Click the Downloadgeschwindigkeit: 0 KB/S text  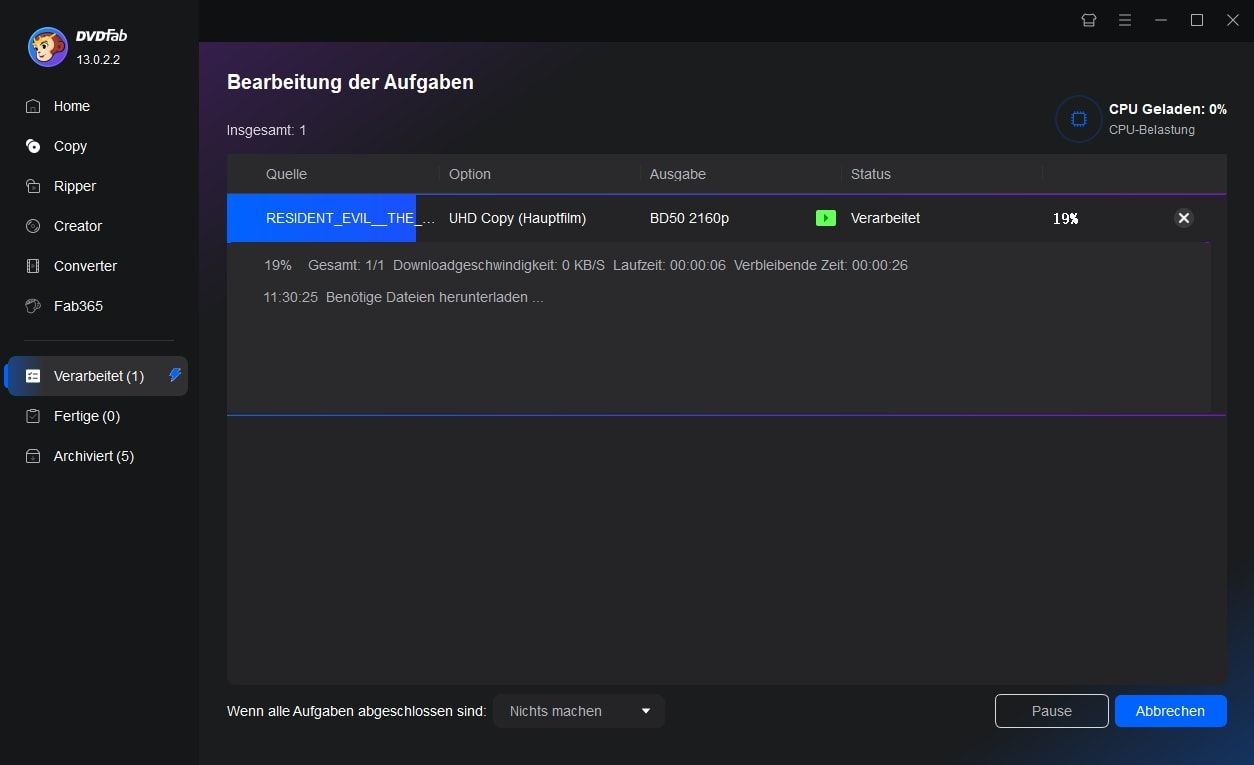tap(499, 266)
